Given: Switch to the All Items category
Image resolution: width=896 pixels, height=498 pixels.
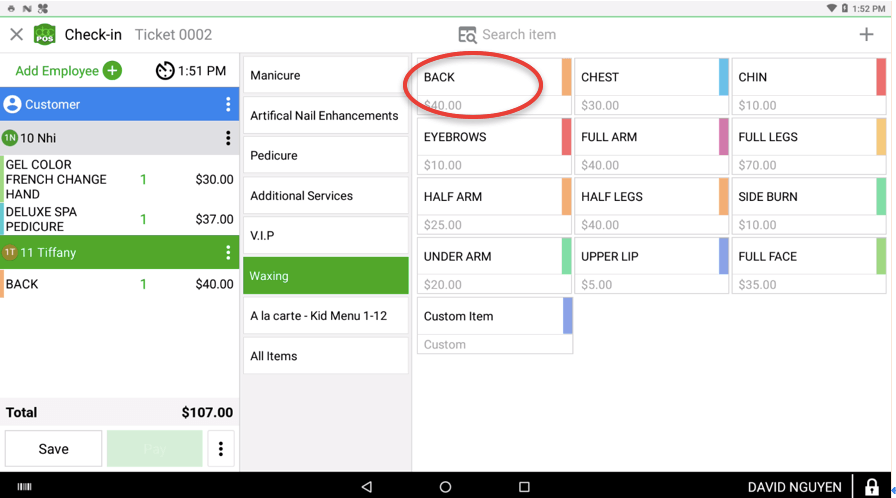Looking at the screenshot, I should [325, 356].
